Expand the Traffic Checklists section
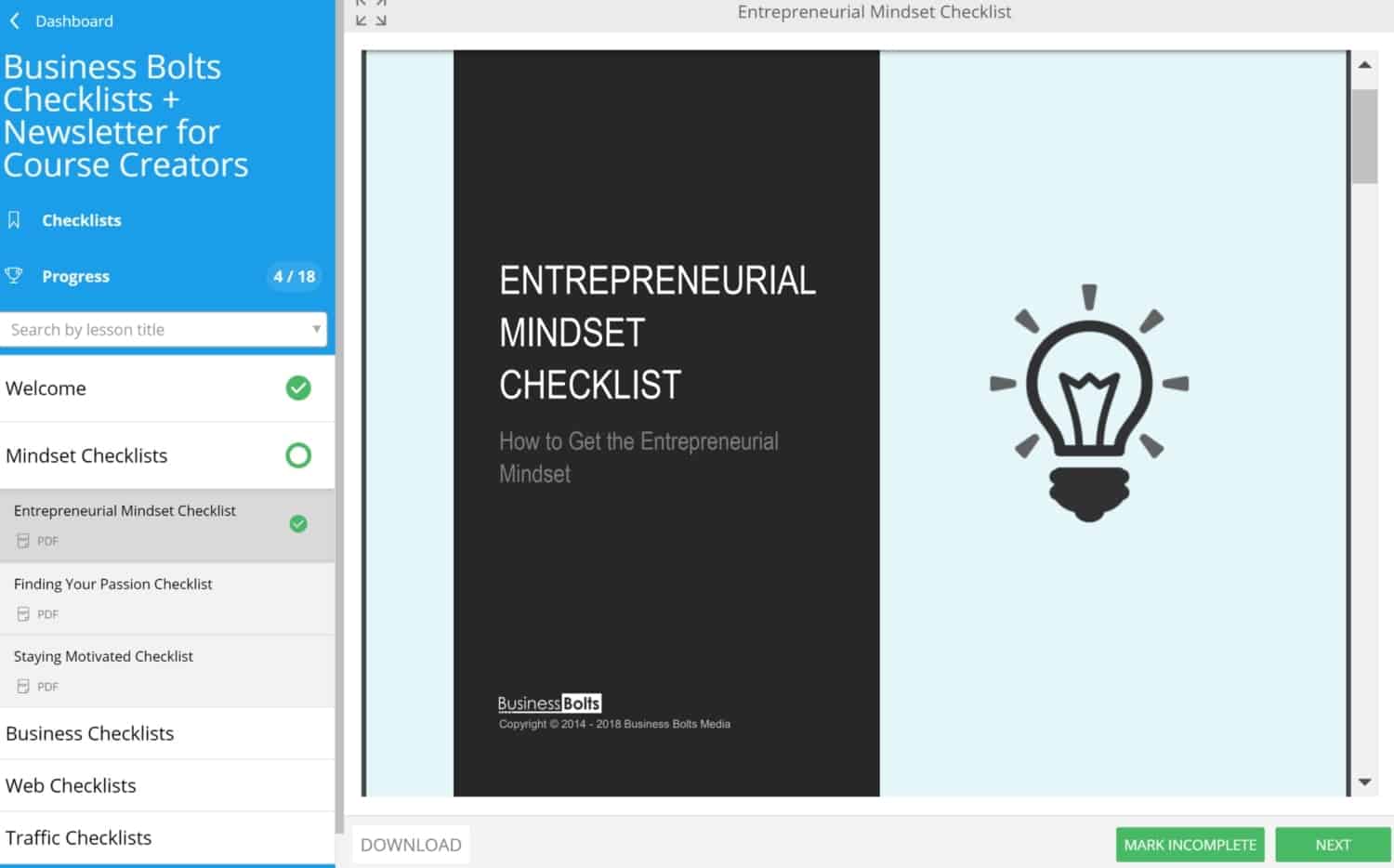Image resolution: width=1394 pixels, height=868 pixels. click(x=167, y=837)
